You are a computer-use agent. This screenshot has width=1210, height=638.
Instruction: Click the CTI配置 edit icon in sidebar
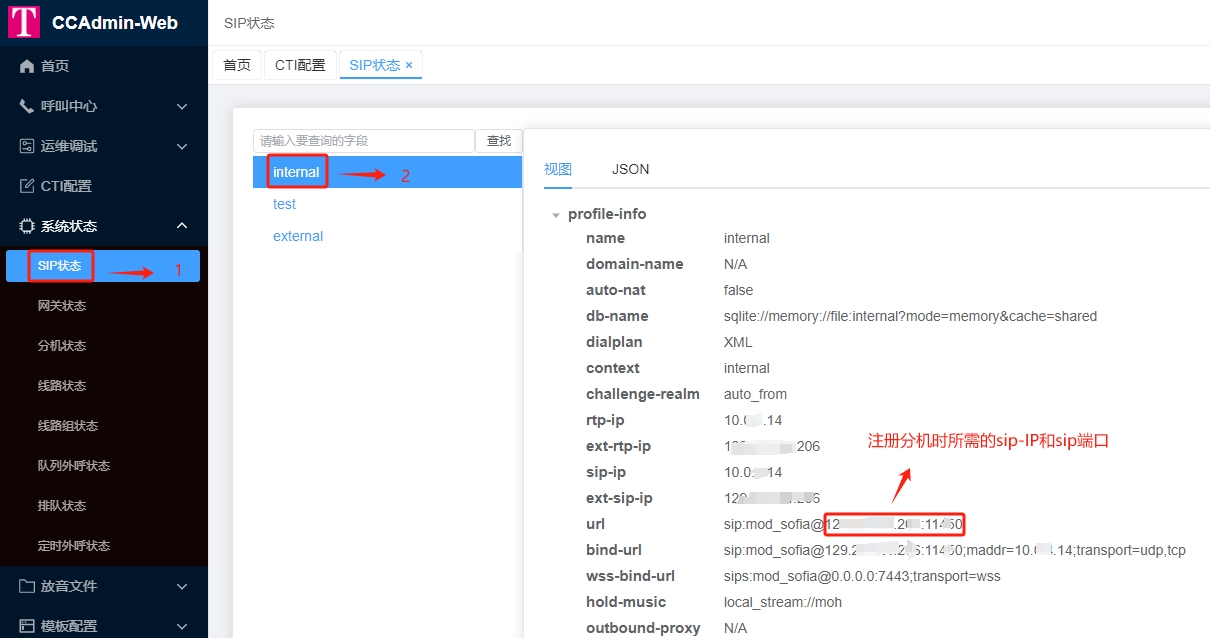tap(27, 186)
